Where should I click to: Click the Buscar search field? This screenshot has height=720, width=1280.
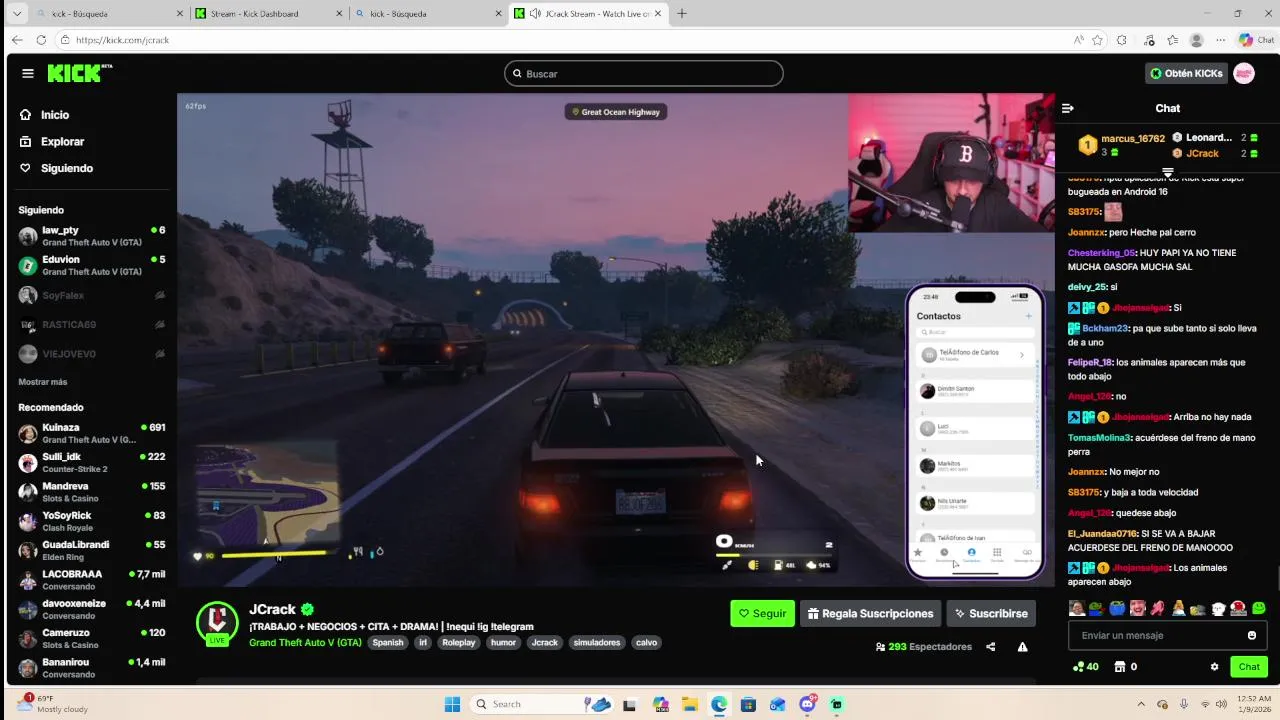pos(644,73)
